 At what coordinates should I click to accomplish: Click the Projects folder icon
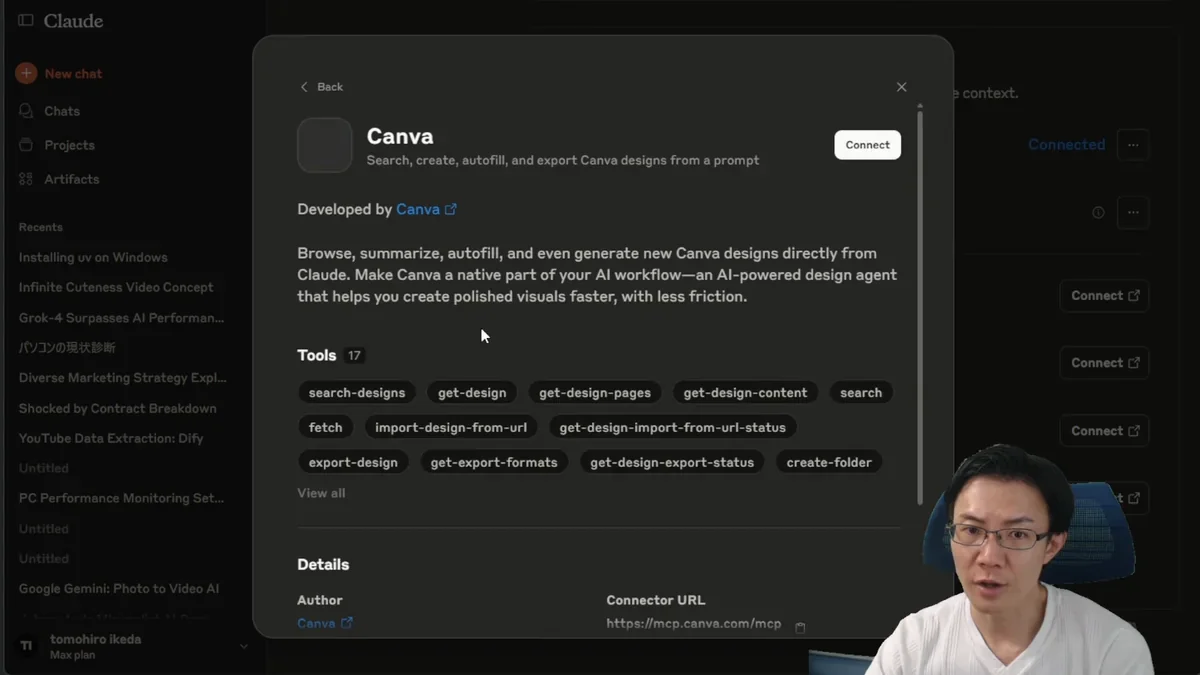(x=26, y=145)
